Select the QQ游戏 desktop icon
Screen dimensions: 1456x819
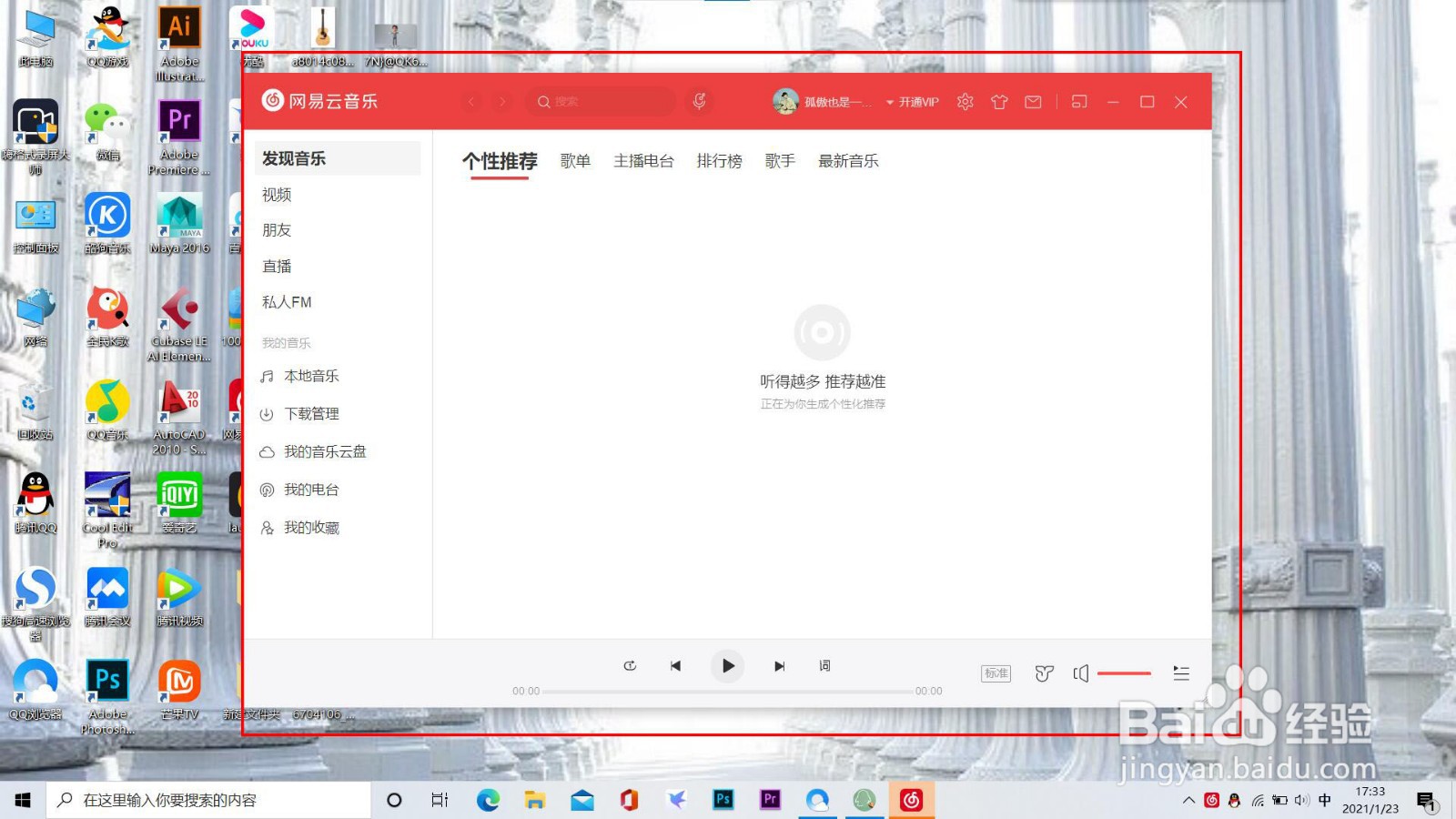tap(107, 37)
